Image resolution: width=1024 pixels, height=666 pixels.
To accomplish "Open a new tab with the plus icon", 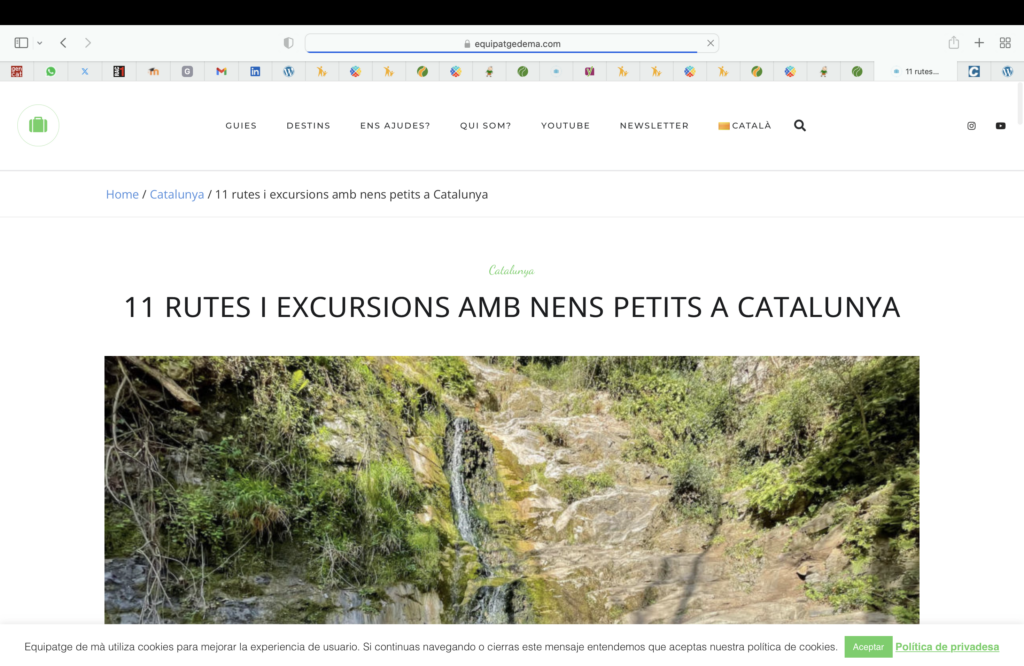I will (979, 43).
